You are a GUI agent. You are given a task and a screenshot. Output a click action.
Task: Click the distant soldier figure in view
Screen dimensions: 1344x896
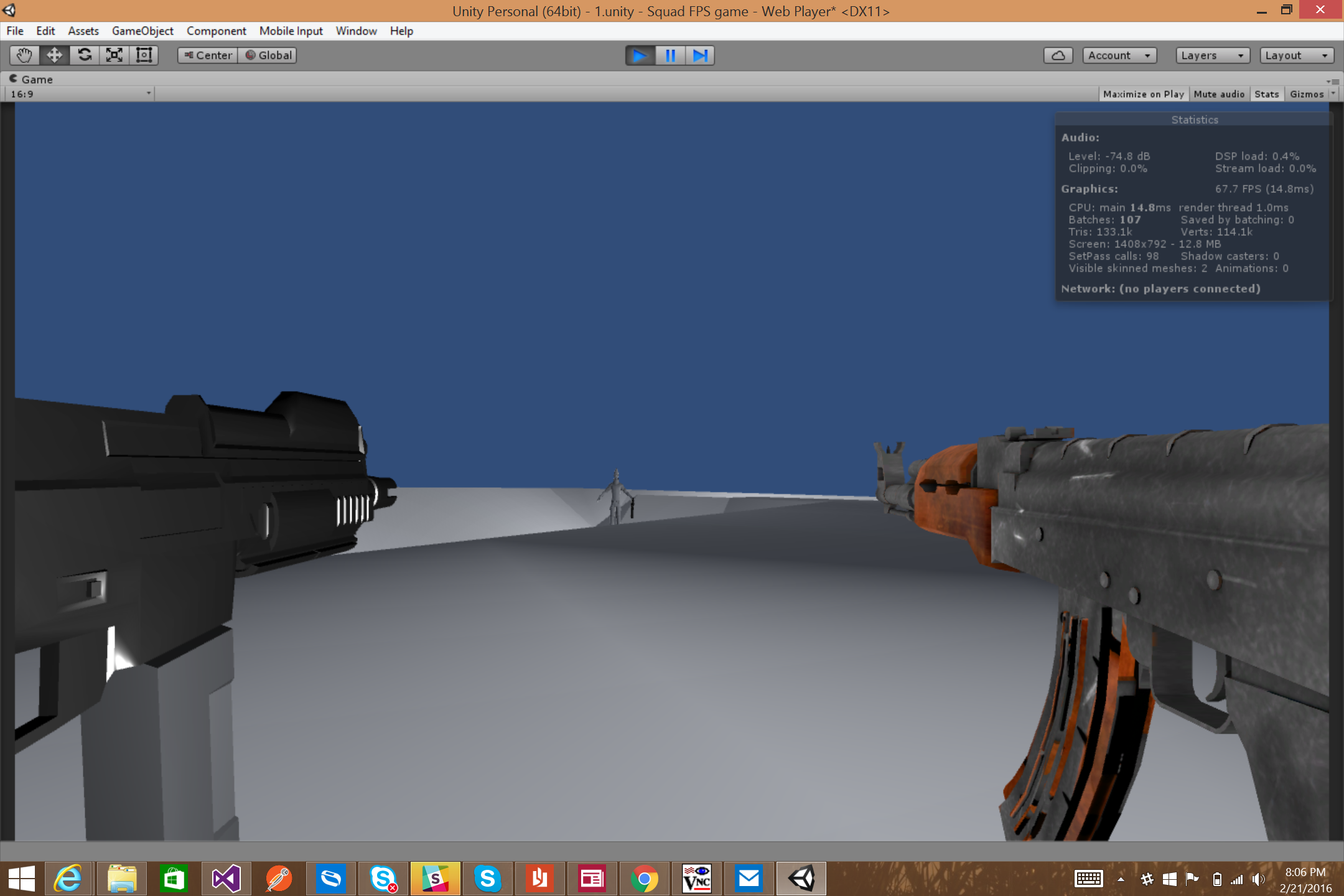click(x=617, y=497)
